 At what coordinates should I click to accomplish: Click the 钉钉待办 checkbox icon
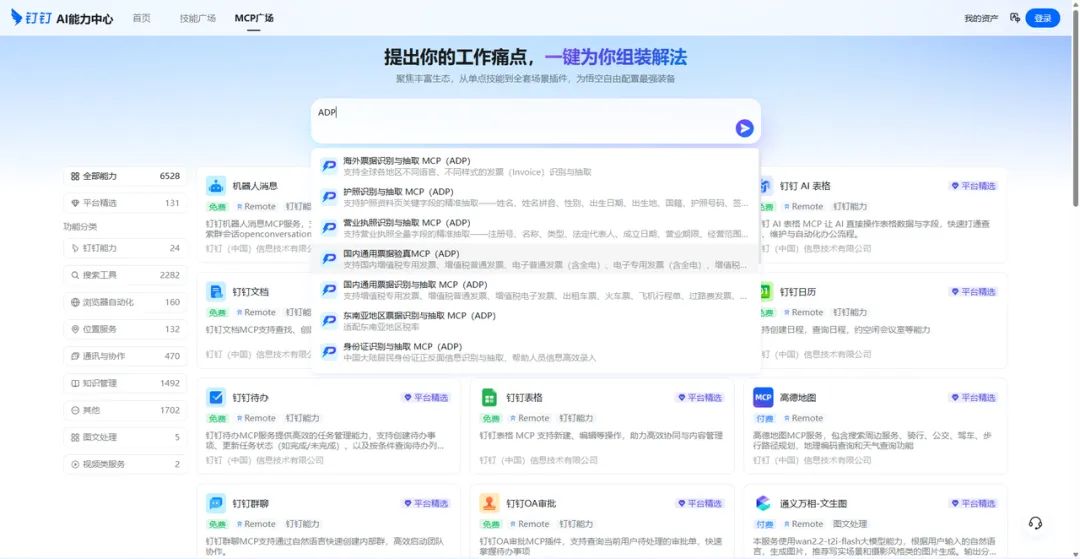coord(216,397)
